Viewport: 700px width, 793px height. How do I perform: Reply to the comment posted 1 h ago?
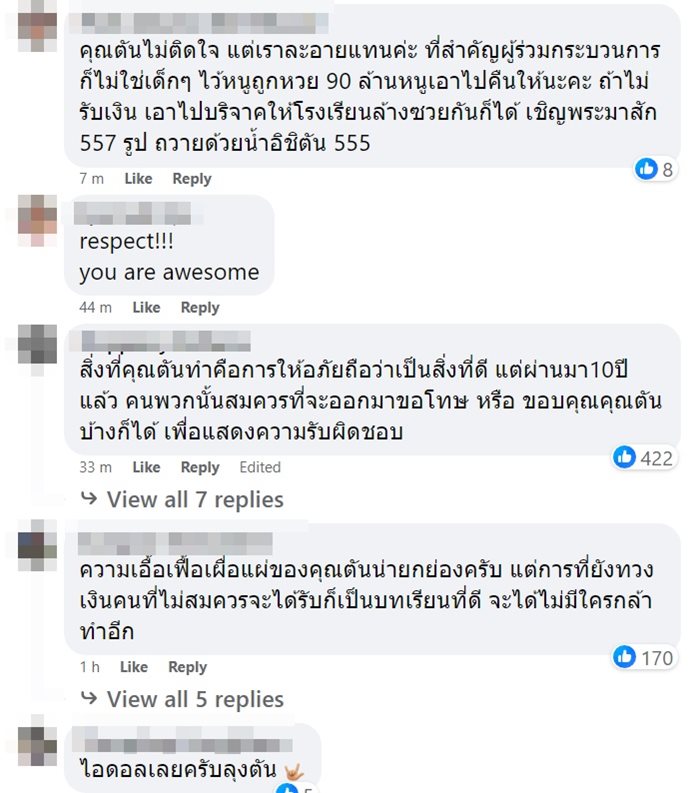(x=187, y=667)
